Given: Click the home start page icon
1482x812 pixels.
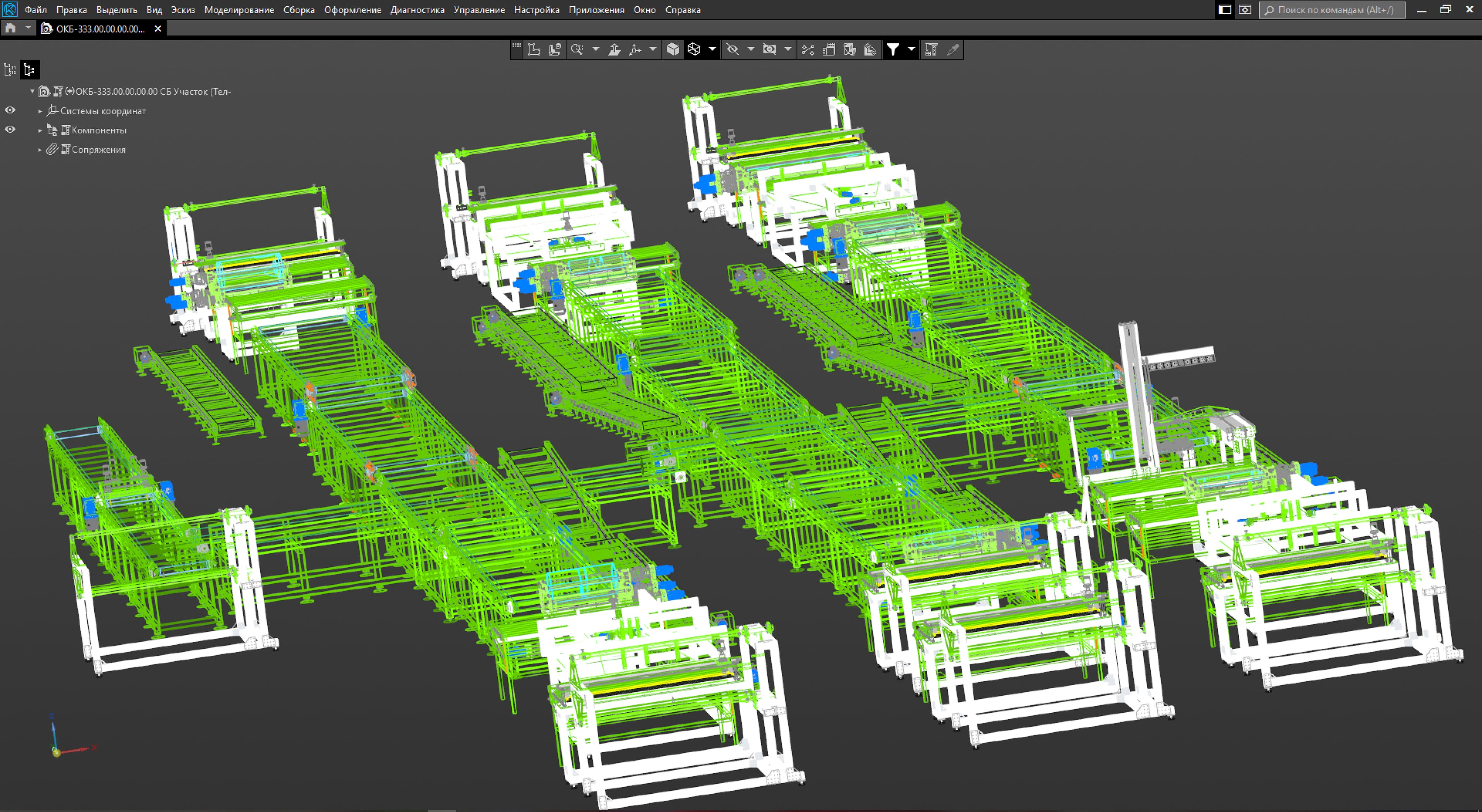Looking at the screenshot, I should (x=10, y=28).
